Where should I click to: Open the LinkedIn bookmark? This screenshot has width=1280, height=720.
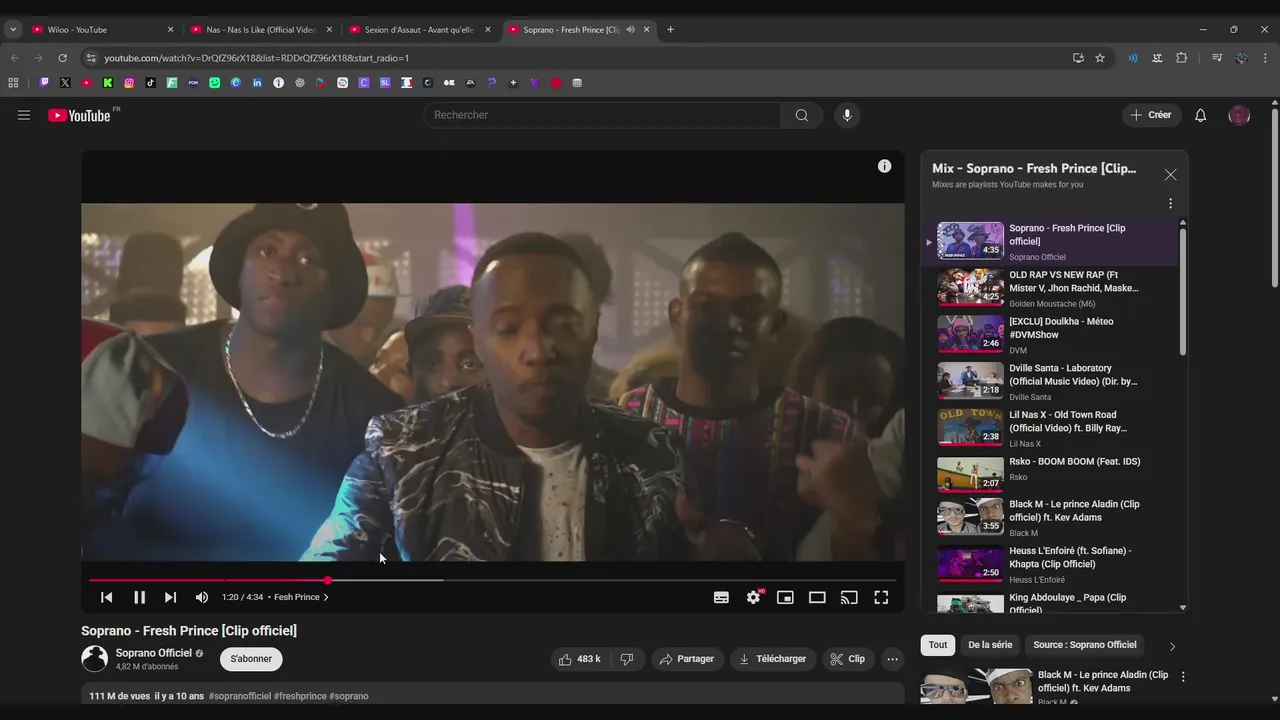(x=257, y=83)
